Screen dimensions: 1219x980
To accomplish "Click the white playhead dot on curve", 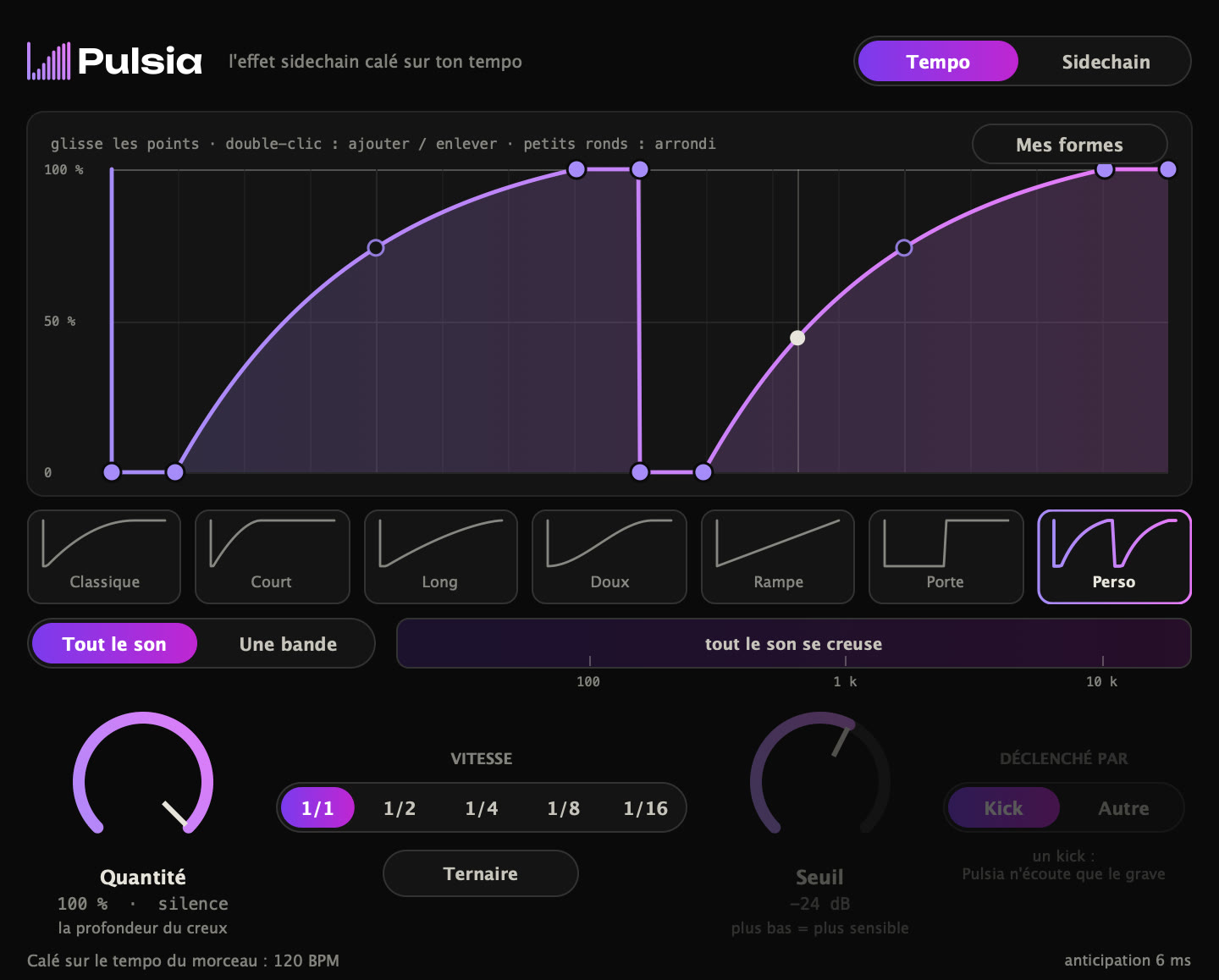I will [797, 338].
